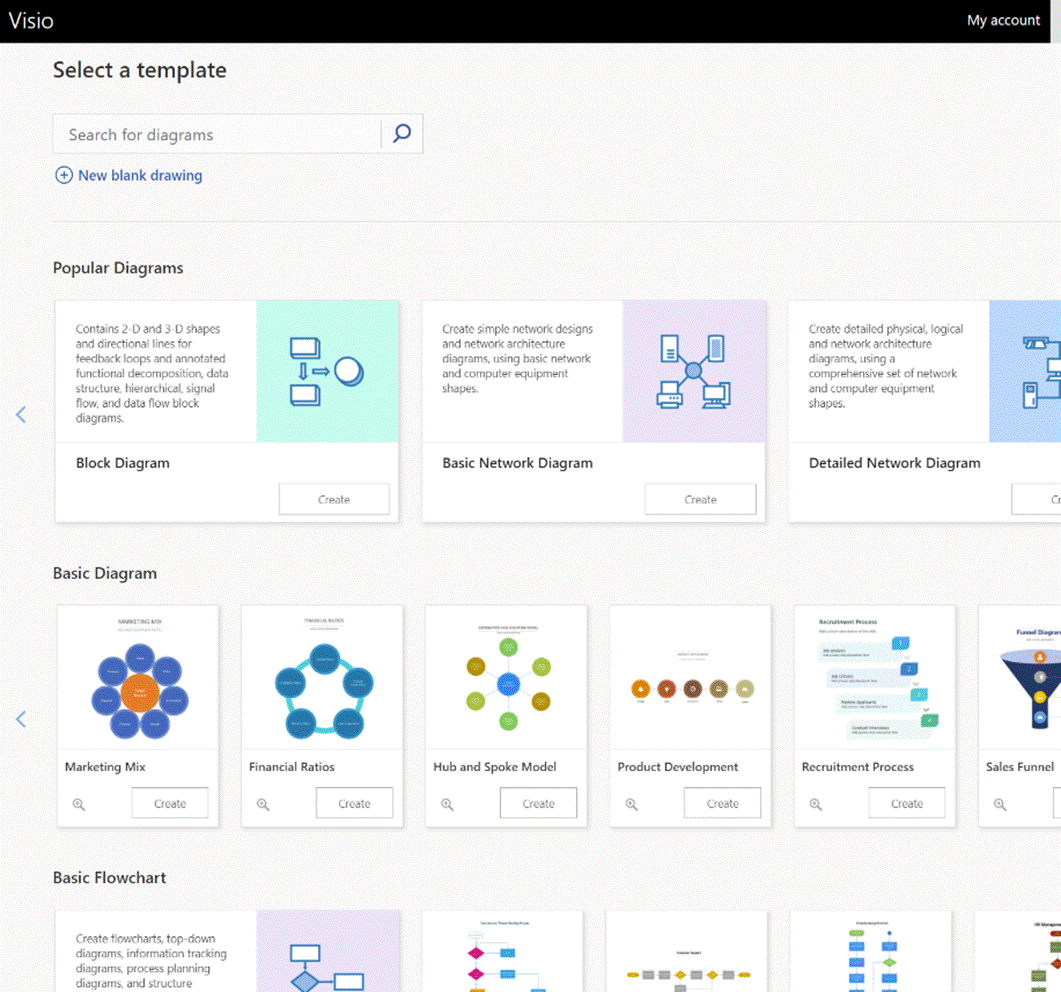
Task: Preview Financial Ratios with the zoom icon
Action: click(263, 804)
